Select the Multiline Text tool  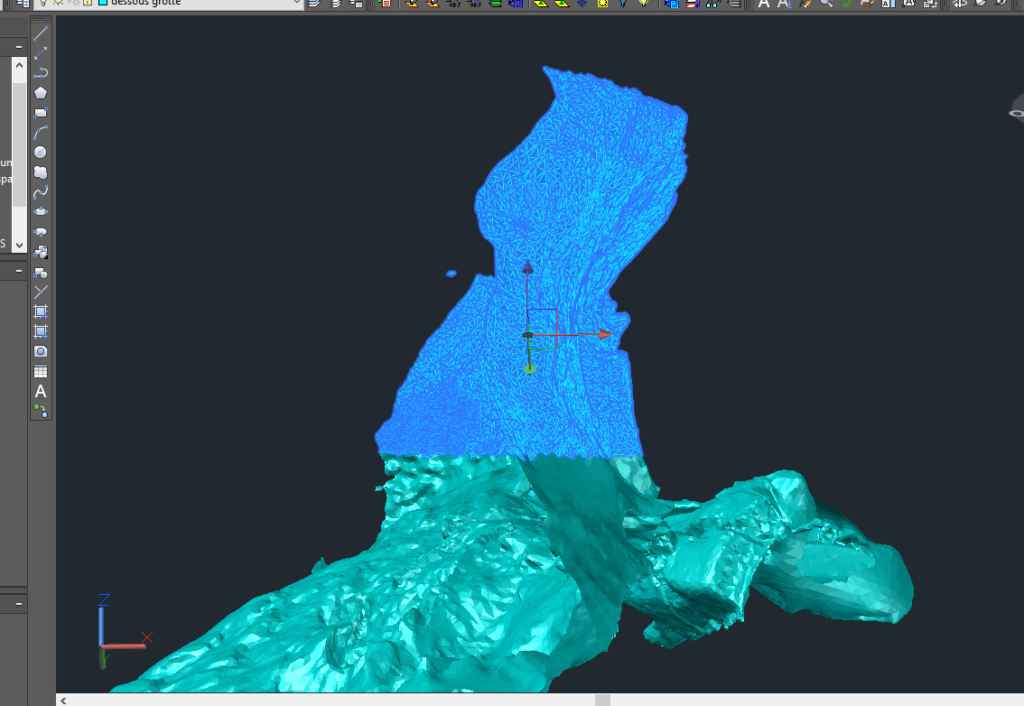pos(41,391)
